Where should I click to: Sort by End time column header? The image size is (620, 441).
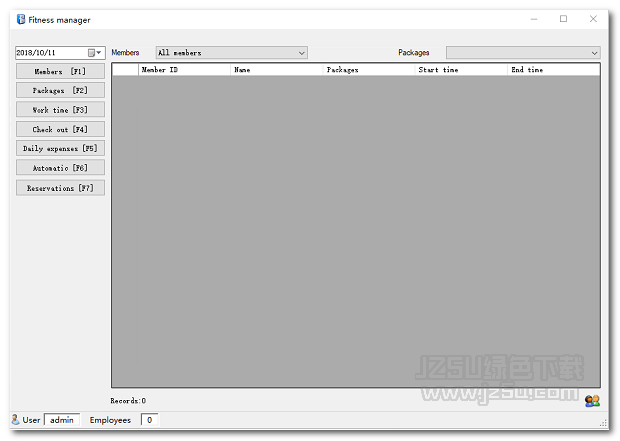pos(554,70)
